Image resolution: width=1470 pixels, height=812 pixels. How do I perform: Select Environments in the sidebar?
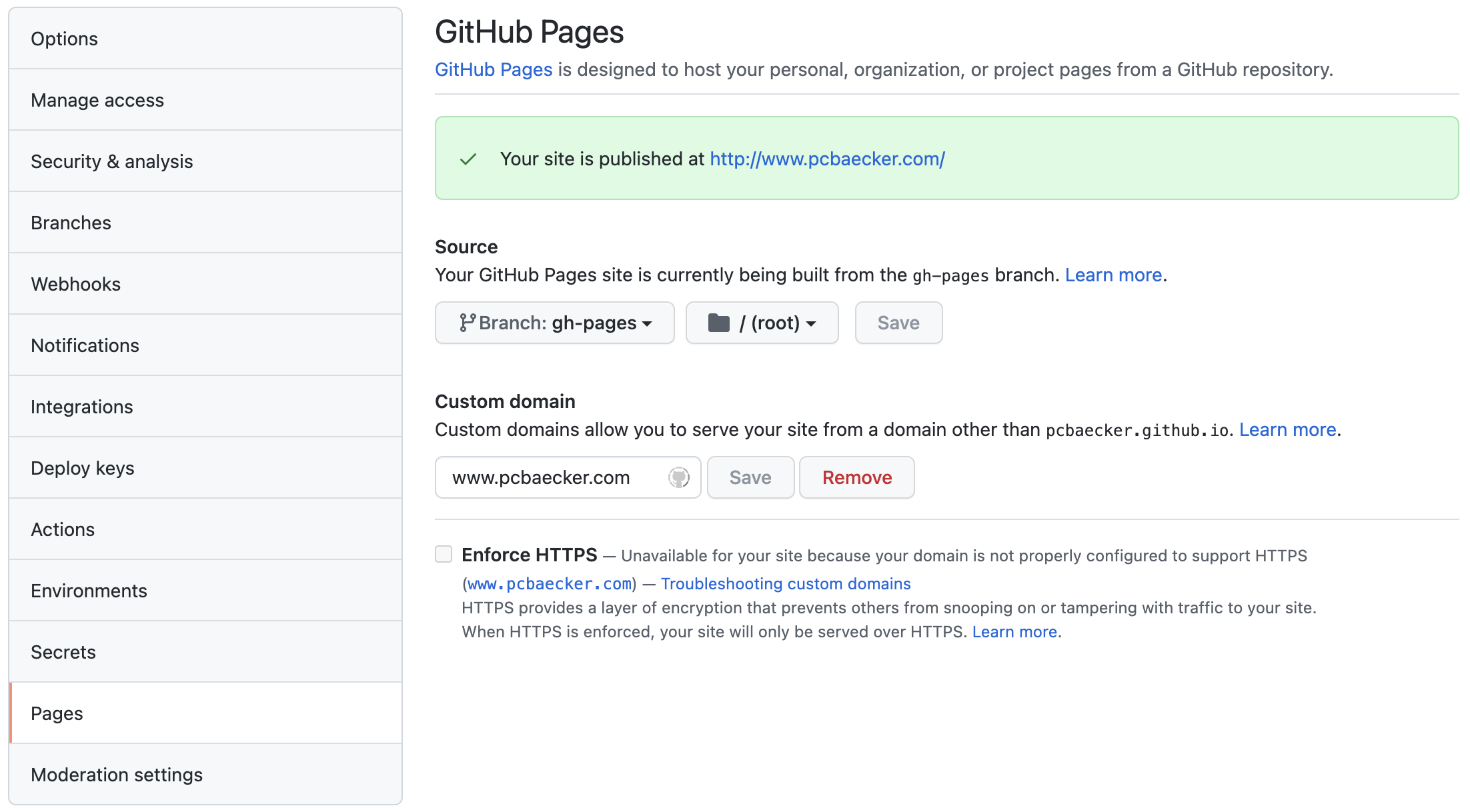[205, 591]
